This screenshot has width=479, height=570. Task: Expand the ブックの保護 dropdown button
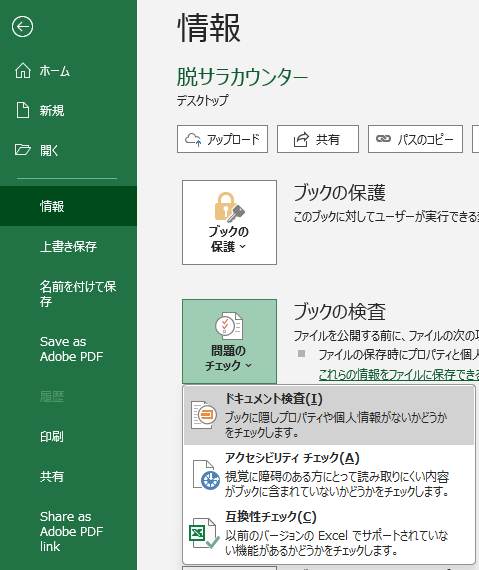(229, 222)
